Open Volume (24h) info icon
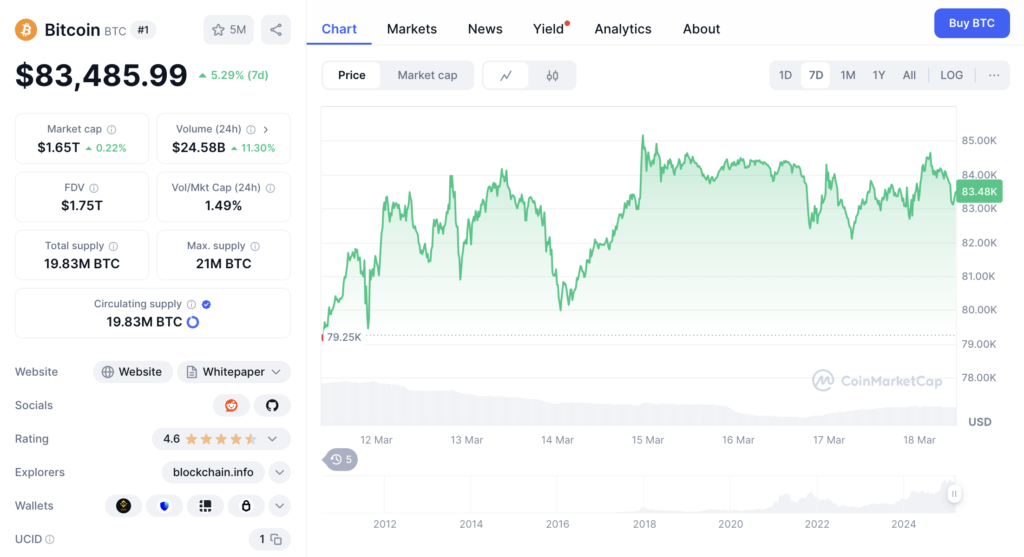 251,129
